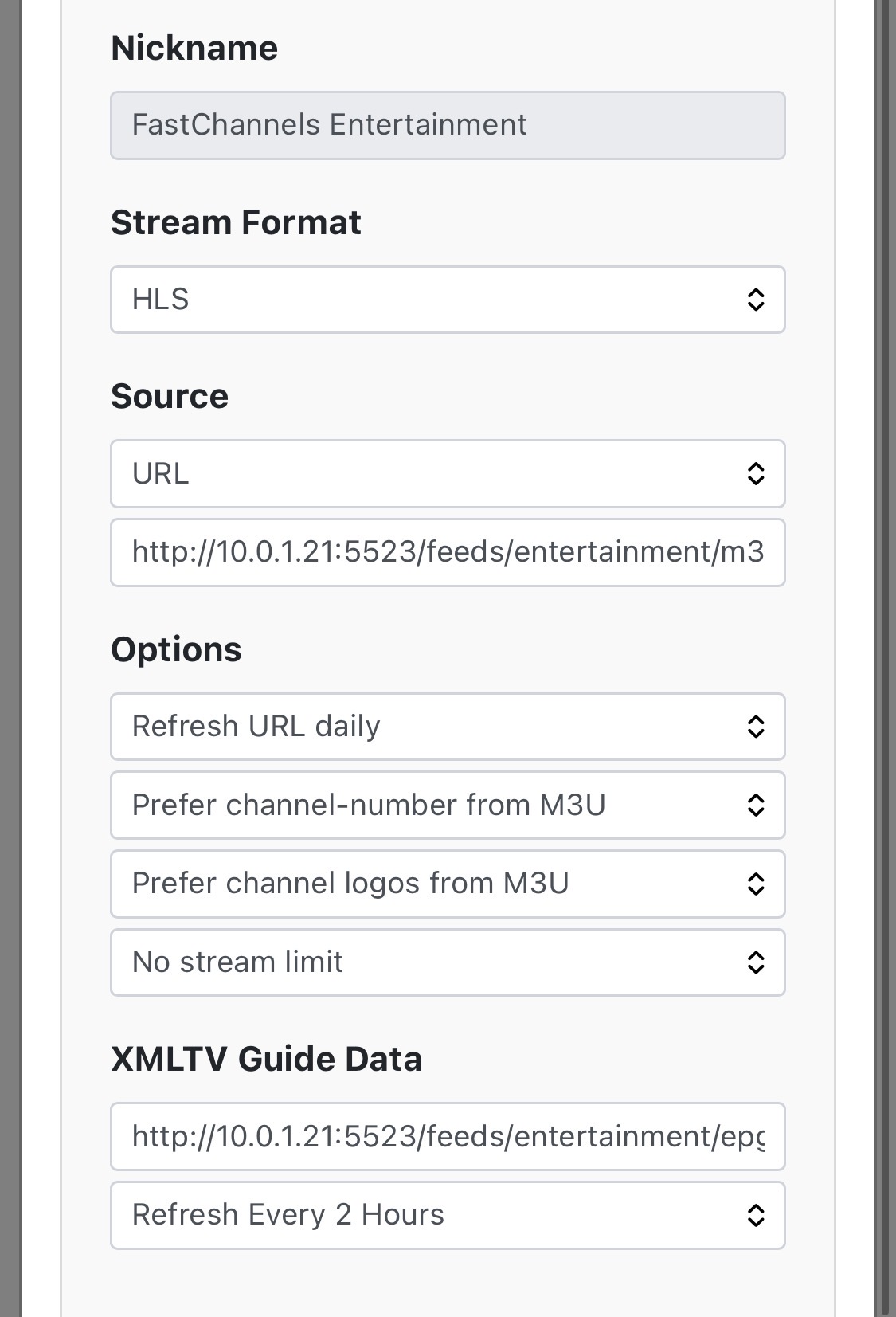Screen dimensions: 896x1317
Task: Click the chevron icon on Refresh URL daily
Action: pyautogui.click(x=755, y=727)
